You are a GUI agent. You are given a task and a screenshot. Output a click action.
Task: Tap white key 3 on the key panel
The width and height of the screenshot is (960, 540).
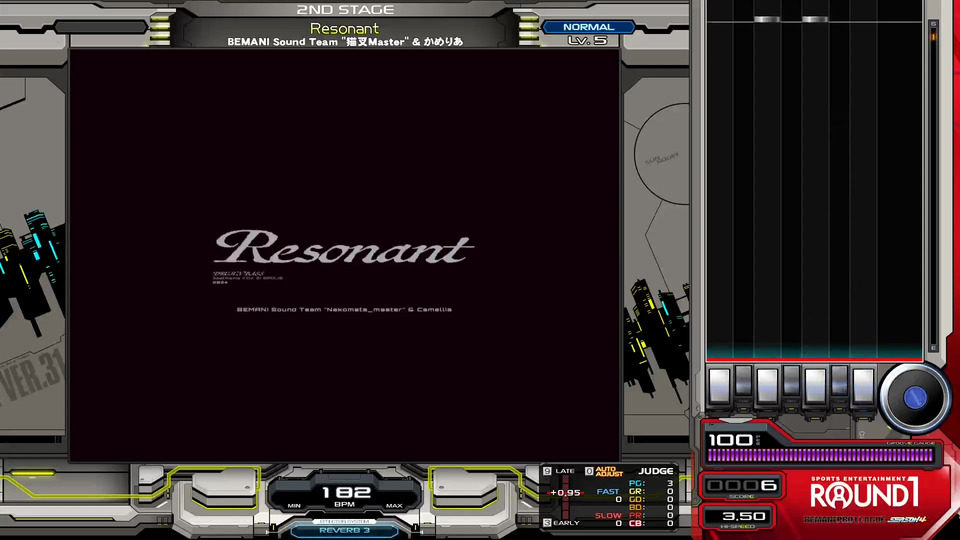point(767,386)
